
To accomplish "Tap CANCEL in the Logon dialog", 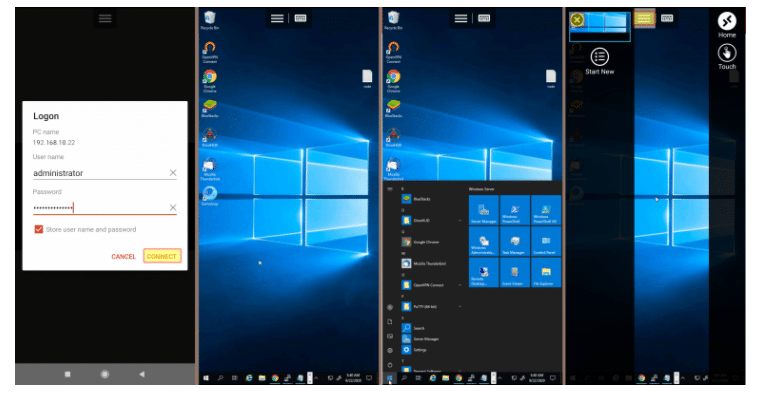I will (x=123, y=257).
